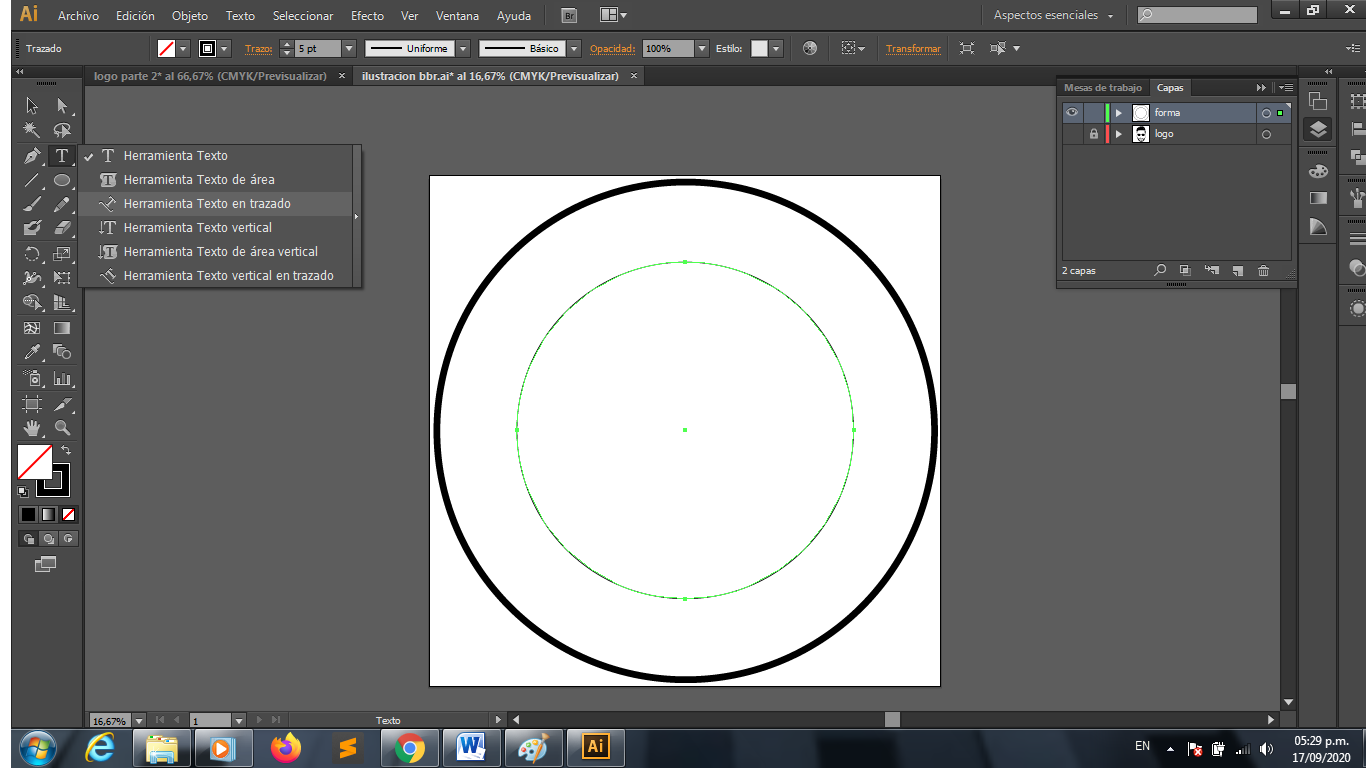
Task: Open the Opacidad 100% dropdown arrow
Action: click(x=702, y=48)
